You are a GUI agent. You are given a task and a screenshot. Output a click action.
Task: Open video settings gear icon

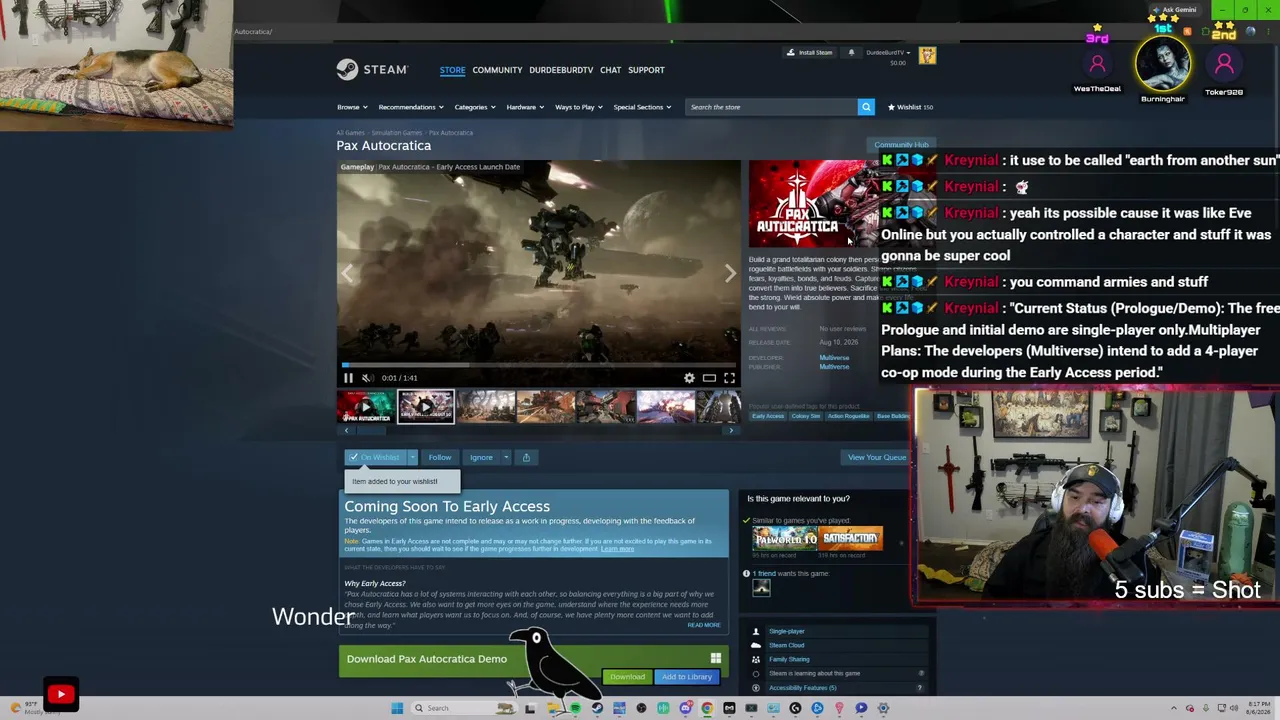[689, 378]
